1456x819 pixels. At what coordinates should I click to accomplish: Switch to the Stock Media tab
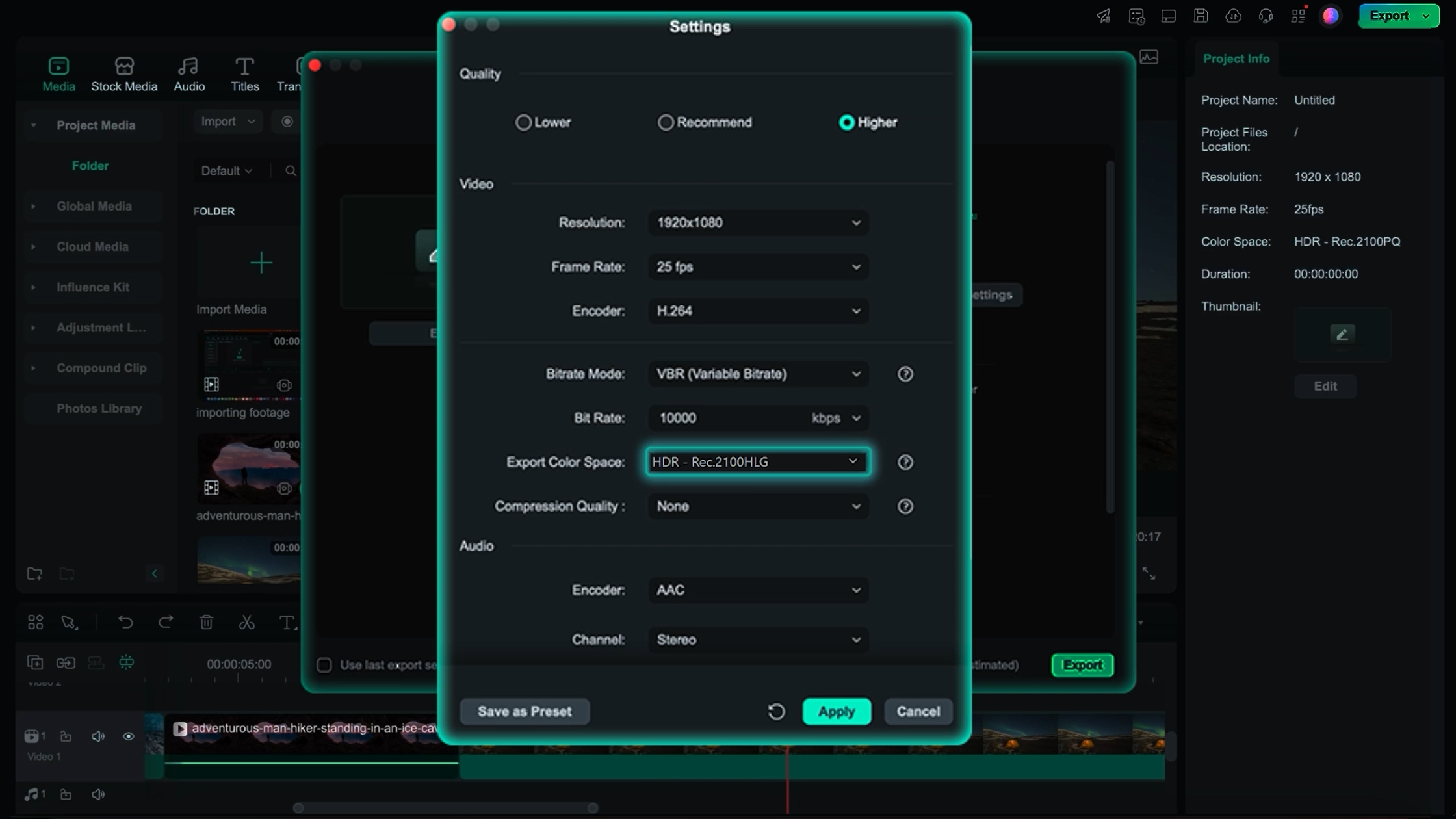coord(124,74)
